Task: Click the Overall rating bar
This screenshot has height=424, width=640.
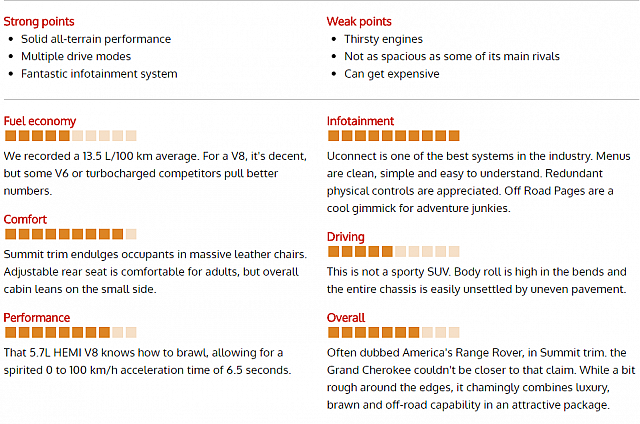Action: (x=394, y=332)
